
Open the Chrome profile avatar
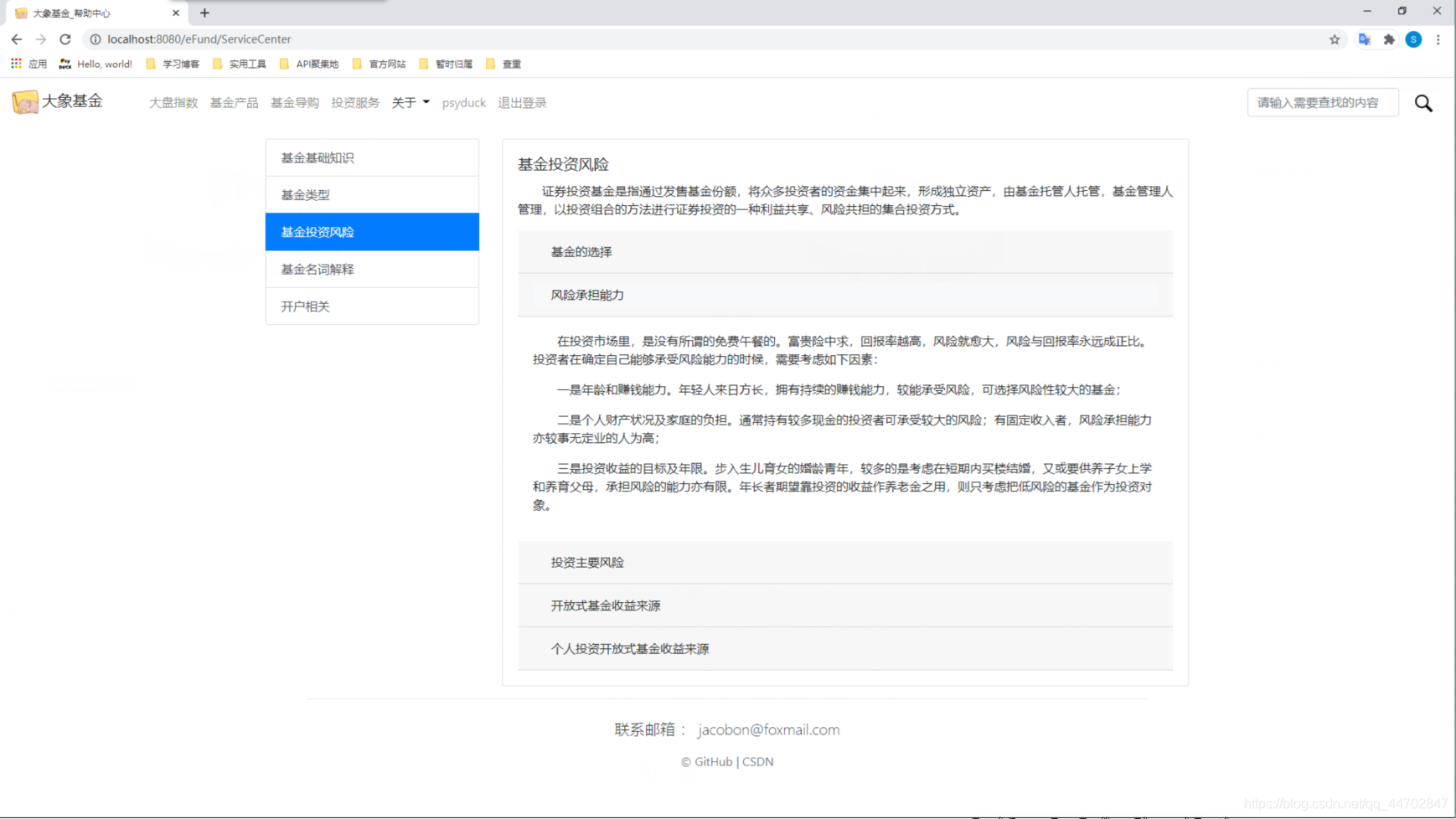pos(1413,39)
